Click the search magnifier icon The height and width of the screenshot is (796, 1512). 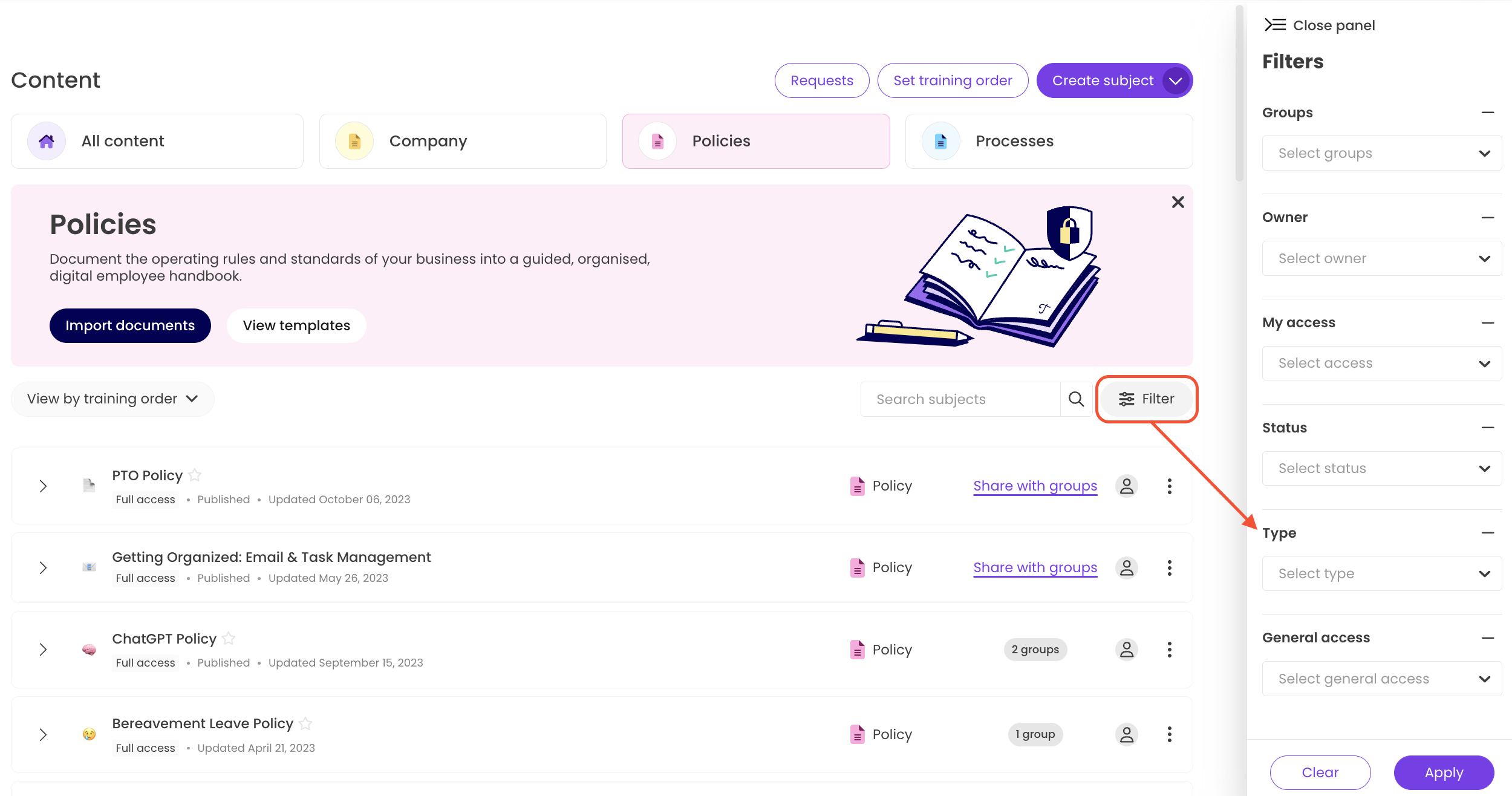(1076, 399)
